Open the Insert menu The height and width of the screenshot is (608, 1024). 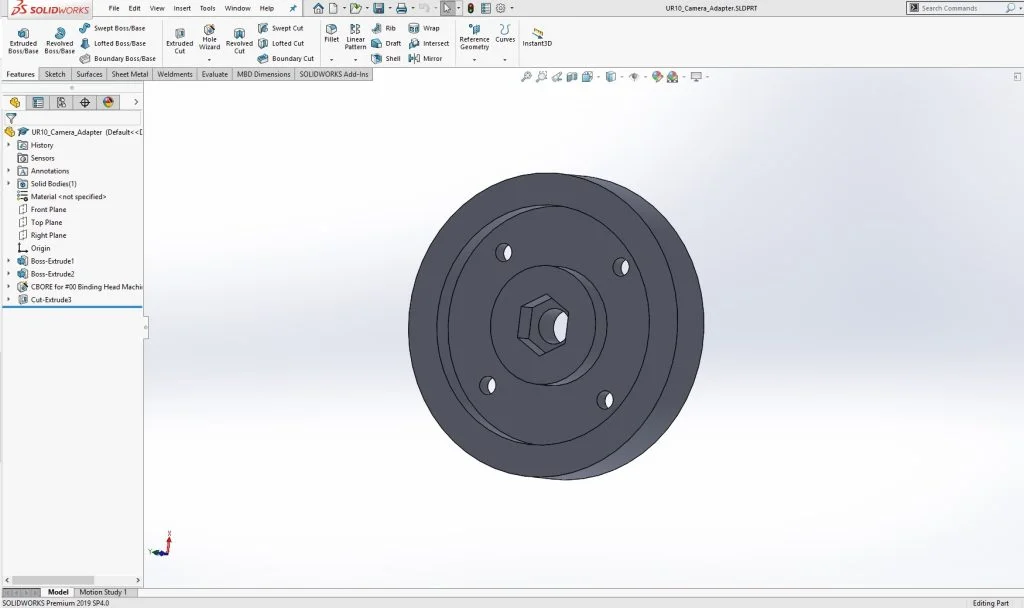[182, 8]
